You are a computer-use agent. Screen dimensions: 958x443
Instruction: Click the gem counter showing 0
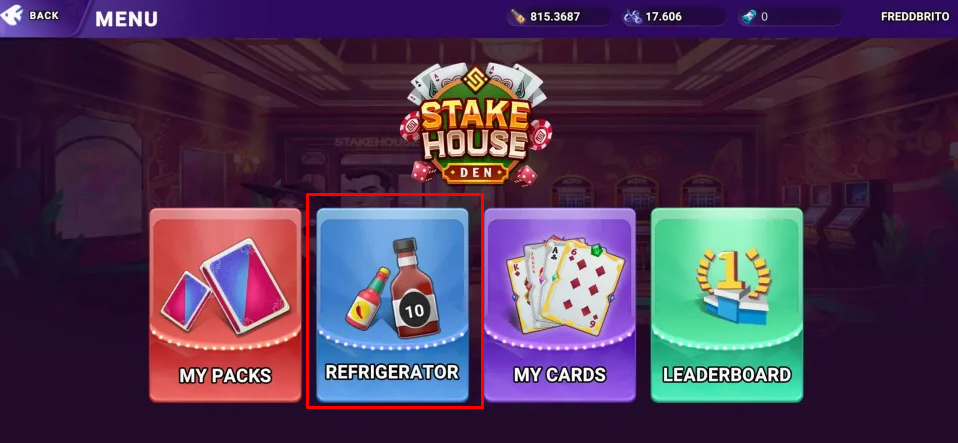790,16
